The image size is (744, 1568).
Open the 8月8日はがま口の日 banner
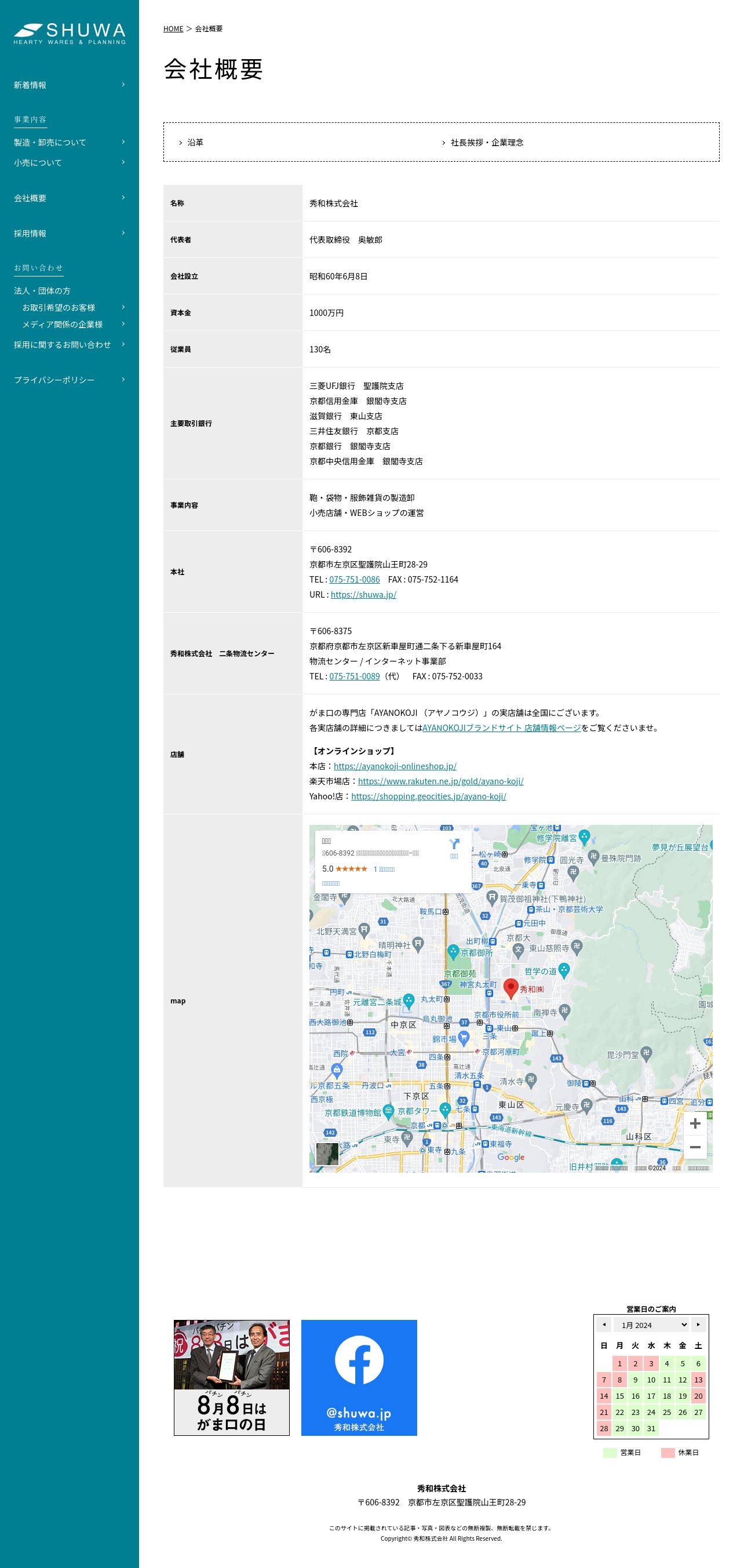(x=232, y=1377)
